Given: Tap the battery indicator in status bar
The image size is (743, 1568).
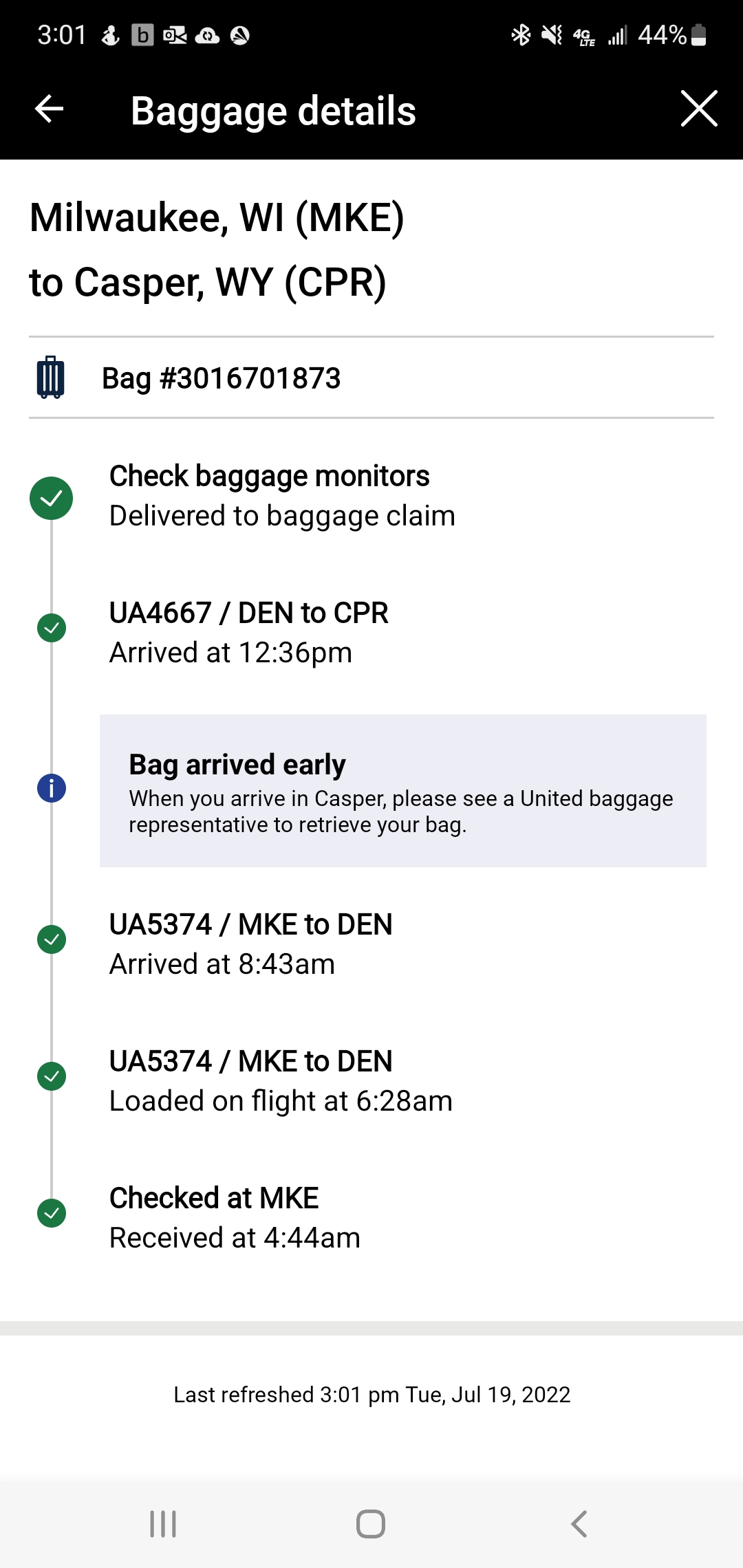Looking at the screenshot, I should [x=698, y=35].
